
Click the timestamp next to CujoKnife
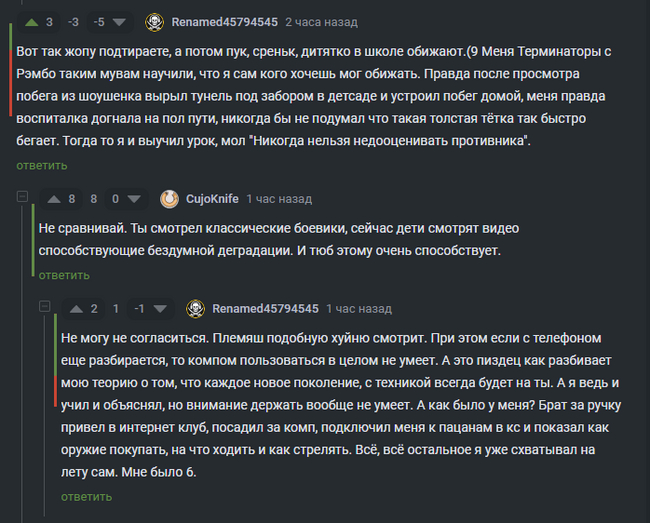click(x=279, y=199)
